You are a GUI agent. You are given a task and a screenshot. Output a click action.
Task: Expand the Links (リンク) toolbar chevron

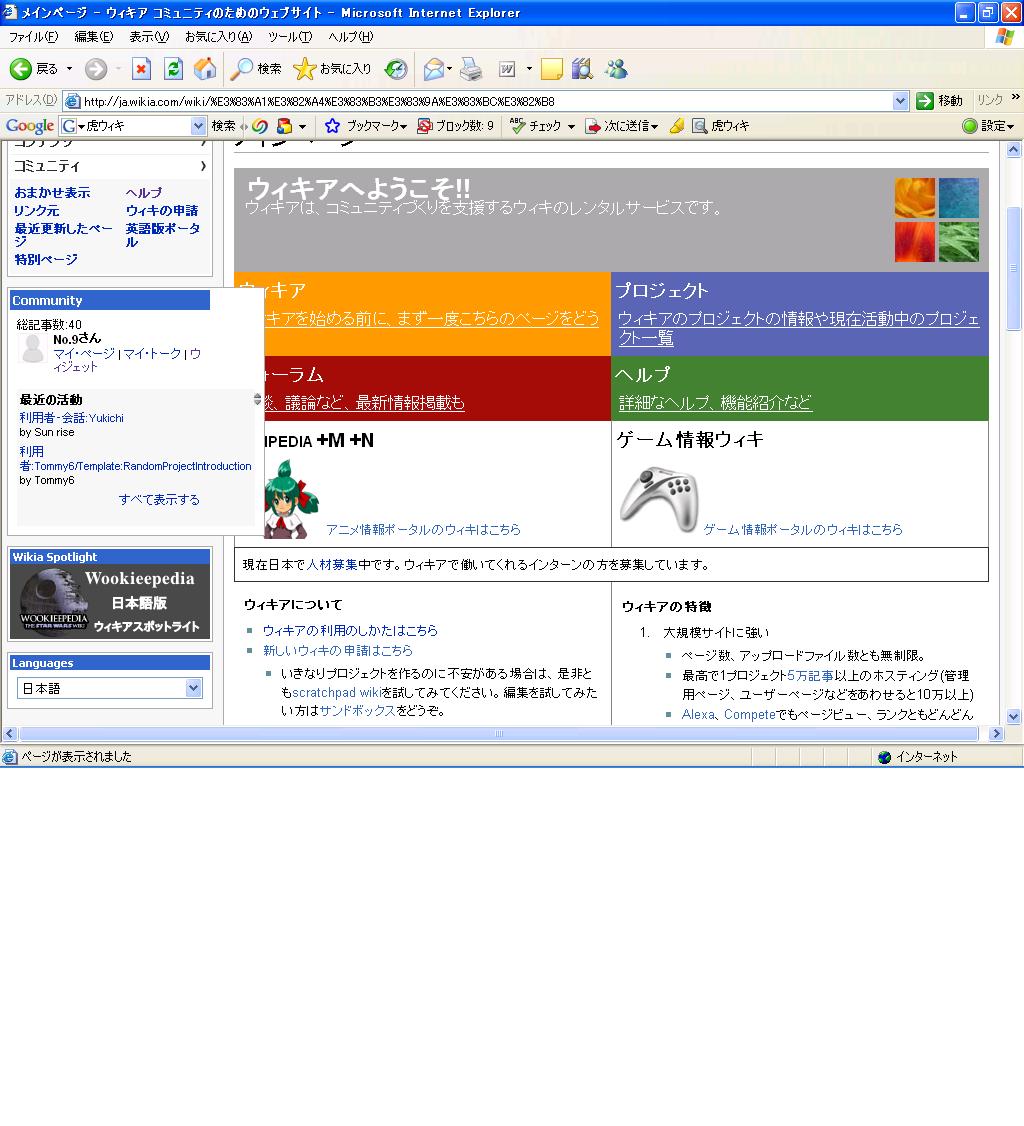coord(1015,98)
